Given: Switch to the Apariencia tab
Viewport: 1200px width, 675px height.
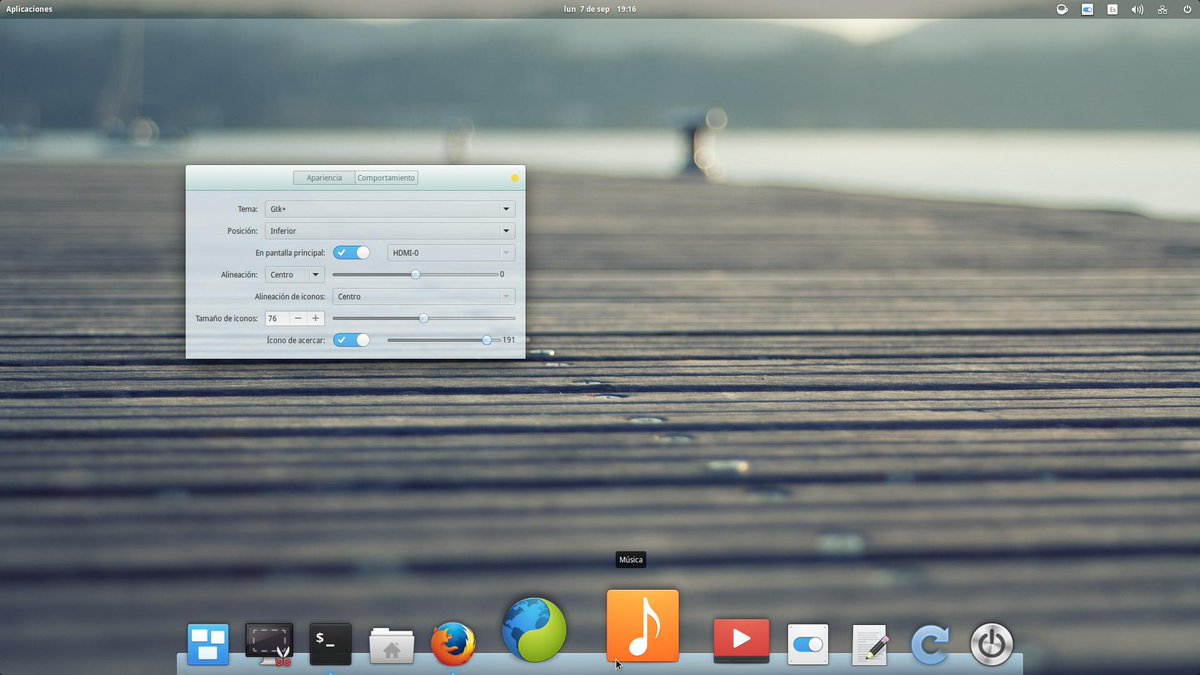Looking at the screenshot, I should (x=324, y=178).
